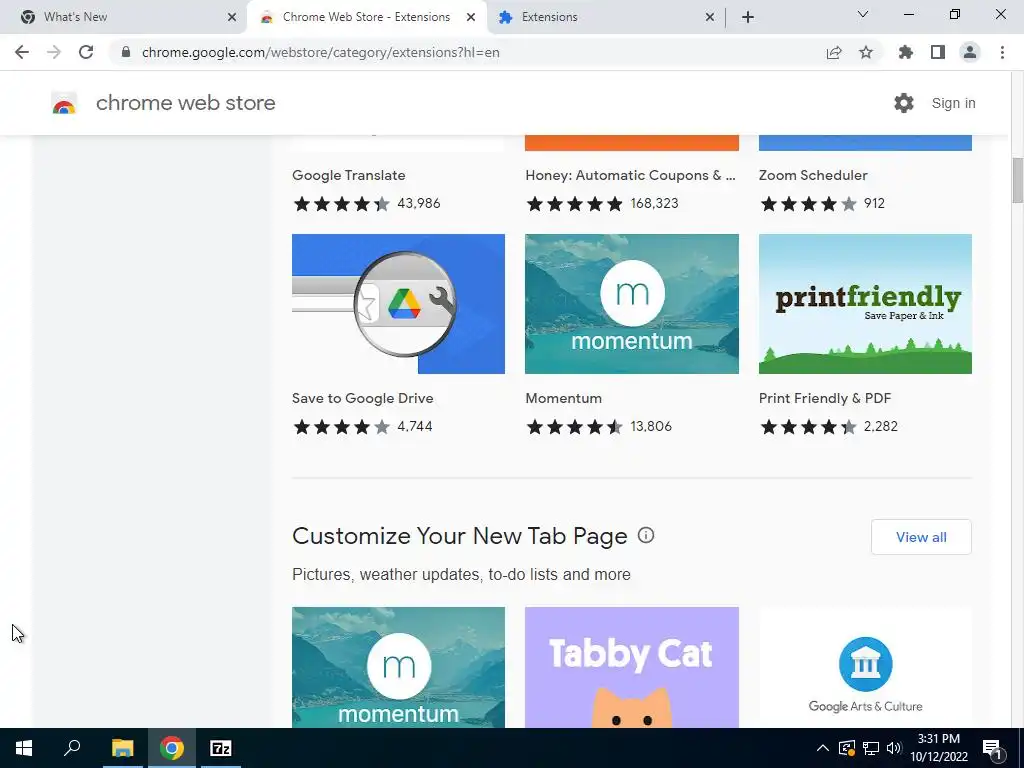View all new tab page extensions

coord(921,537)
